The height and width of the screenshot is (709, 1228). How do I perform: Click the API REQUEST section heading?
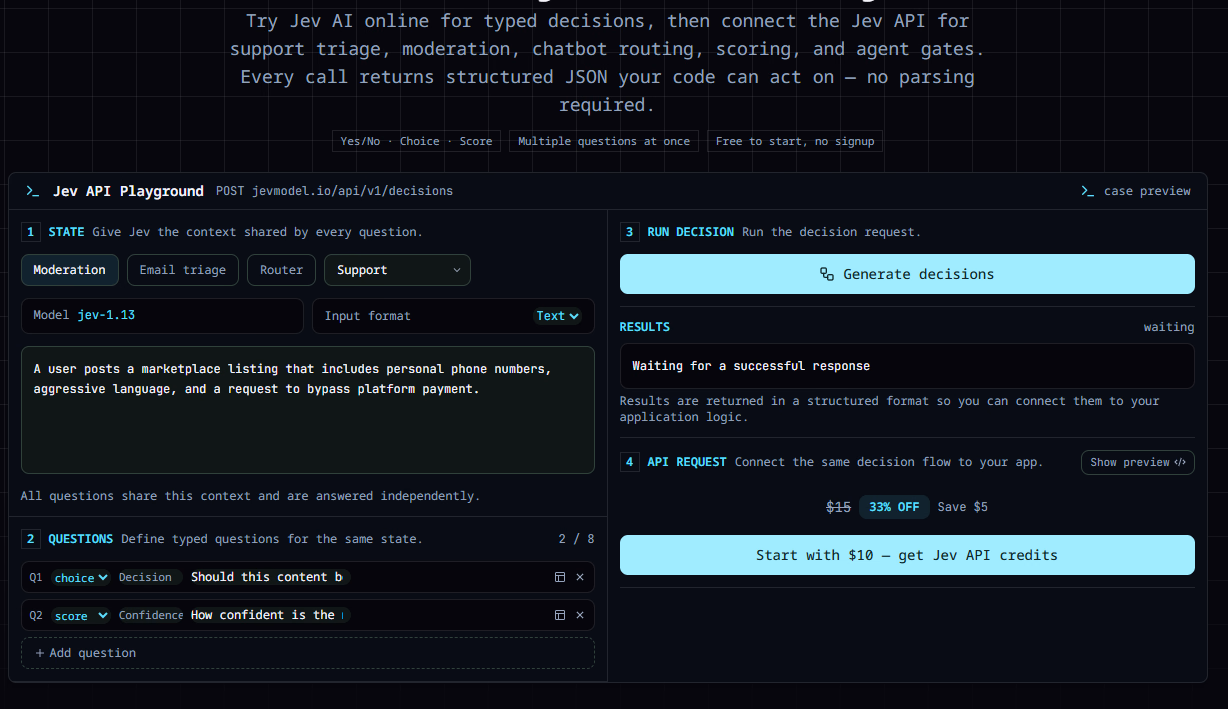(x=687, y=462)
